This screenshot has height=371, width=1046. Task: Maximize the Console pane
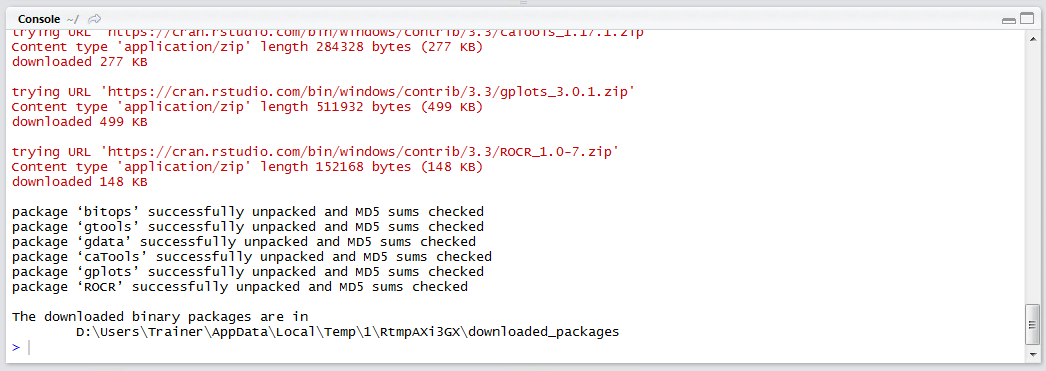1027,19
